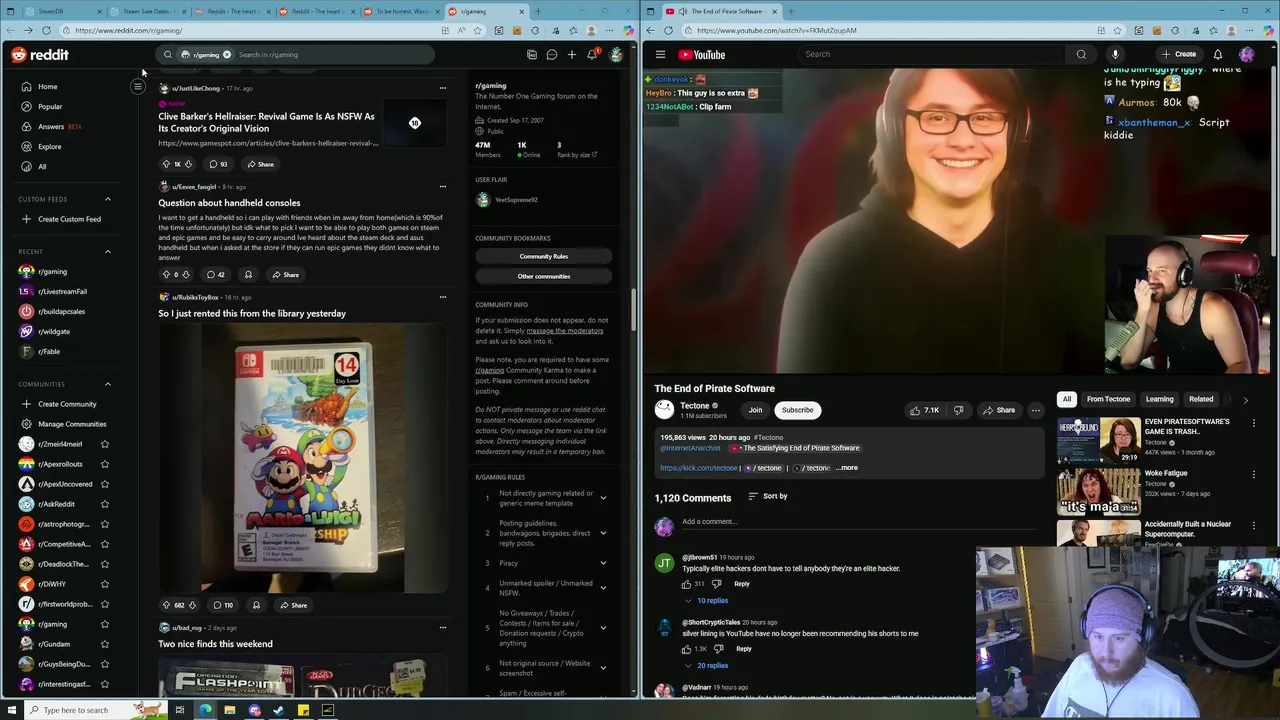Screen dimensions: 1280x720
Task: Click the YouTube search input field
Action: (x=930, y=55)
